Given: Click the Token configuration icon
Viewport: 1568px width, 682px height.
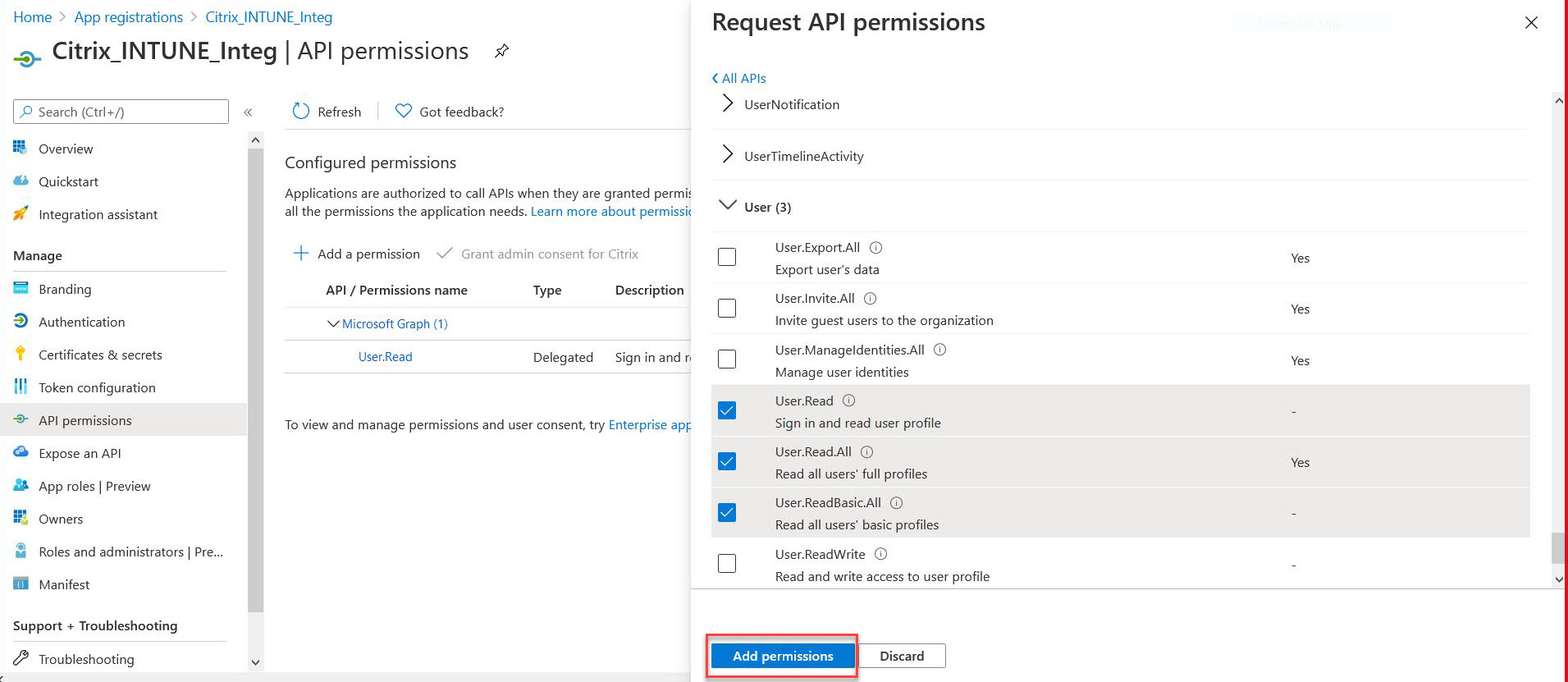Looking at the screenshot, I should point(21,387).
